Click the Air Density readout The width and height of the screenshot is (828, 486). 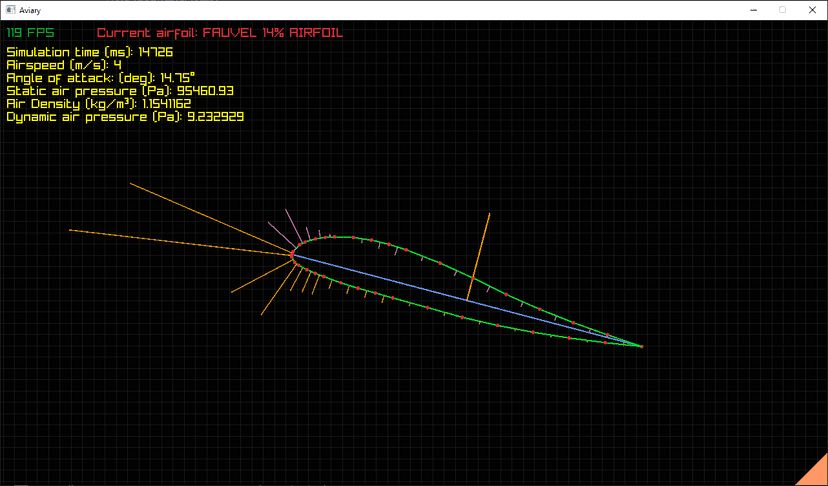pyautogui.click(x=98, y=103)
